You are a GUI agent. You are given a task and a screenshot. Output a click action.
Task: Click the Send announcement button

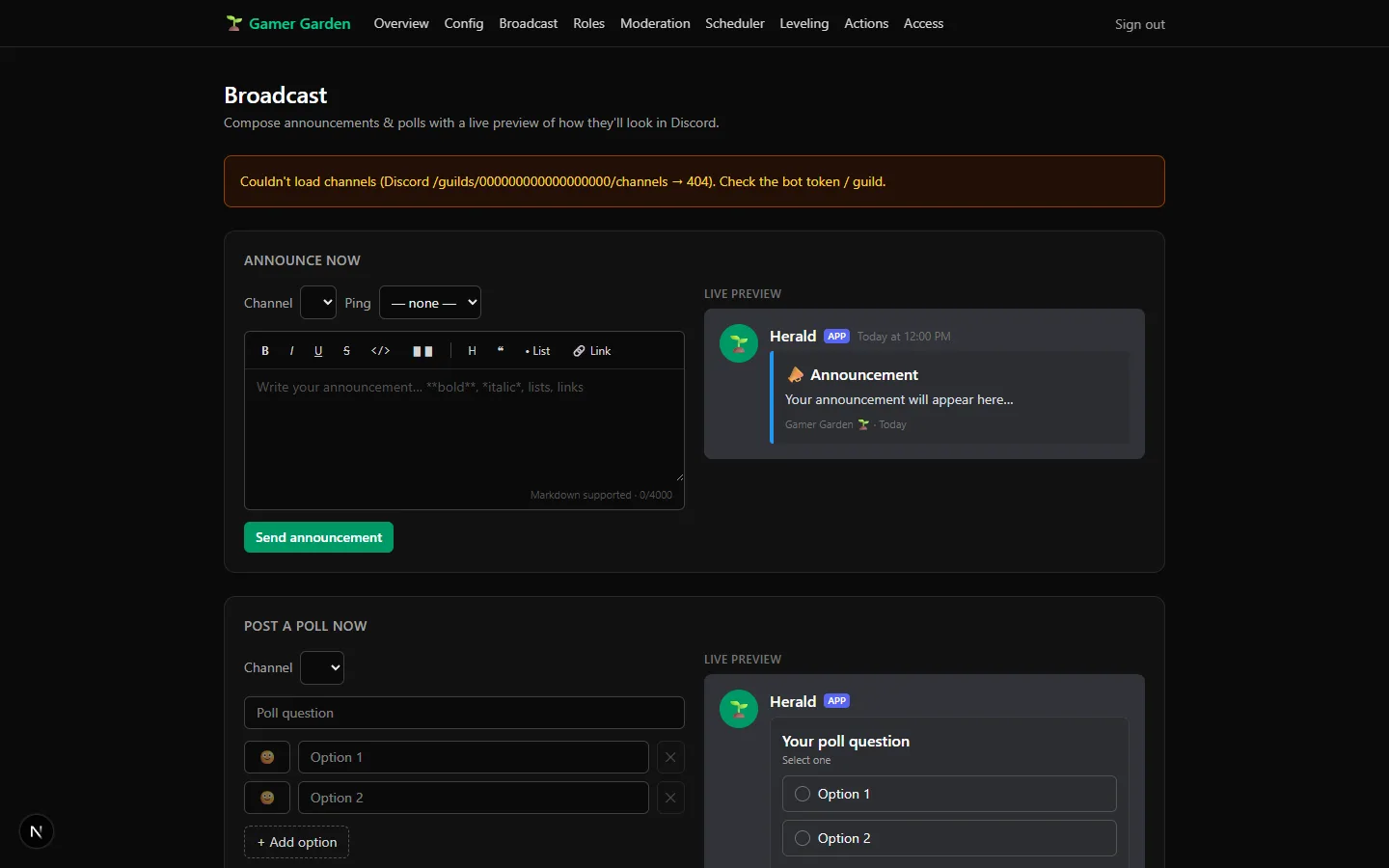(318, 537)
